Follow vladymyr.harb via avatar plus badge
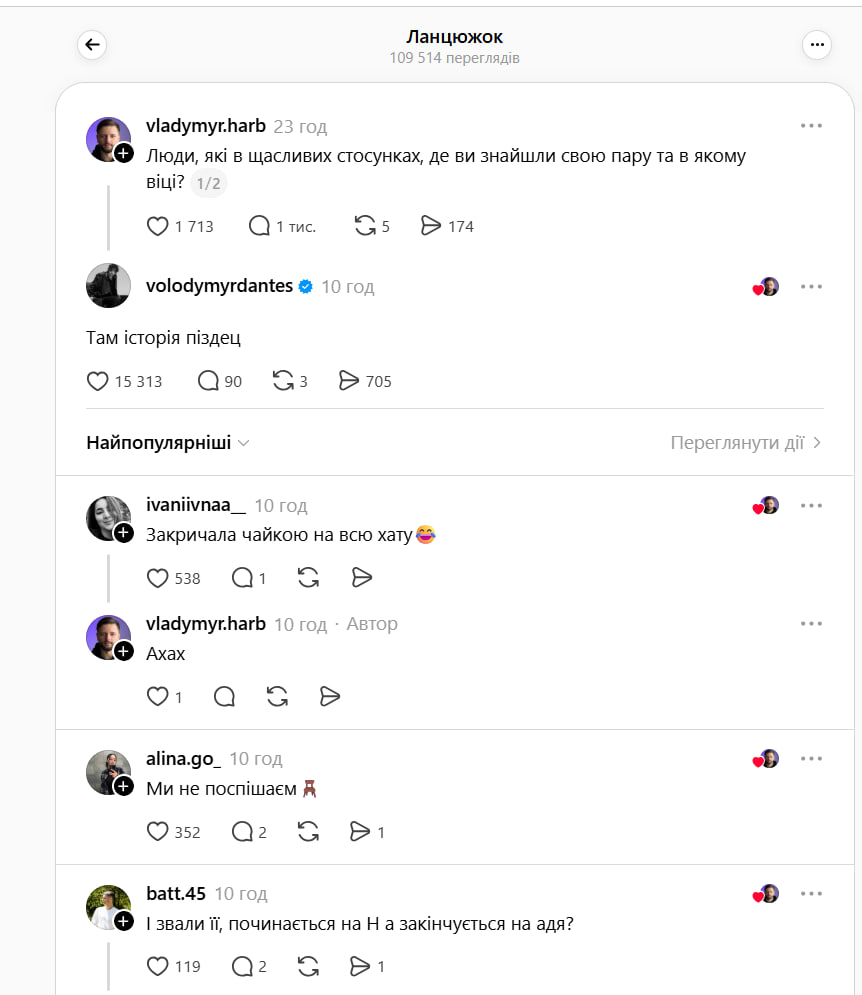862x995 pixels. pos(124,153)
